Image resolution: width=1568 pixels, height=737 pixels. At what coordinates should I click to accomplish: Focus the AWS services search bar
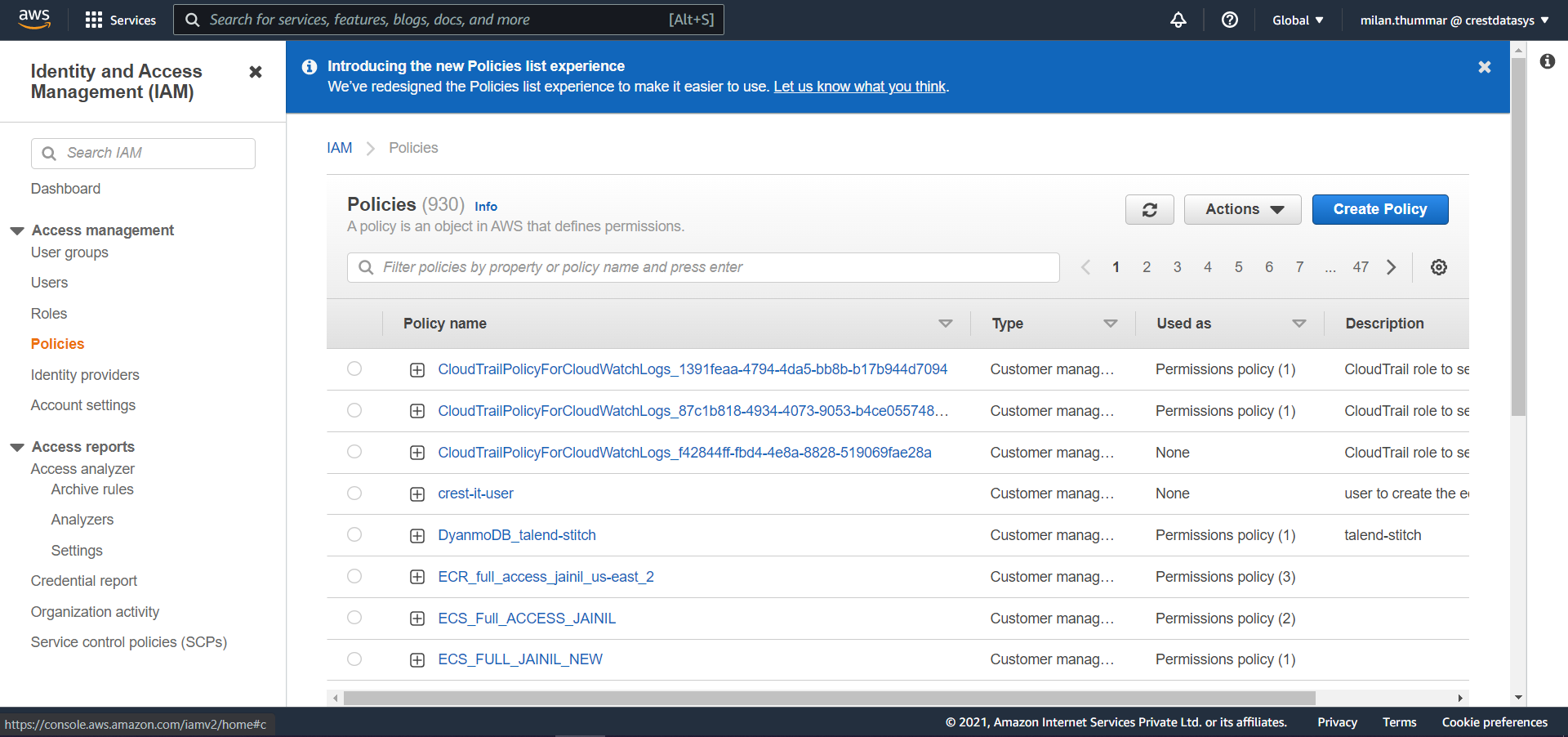pyautogui.click(x=448, y=20)
